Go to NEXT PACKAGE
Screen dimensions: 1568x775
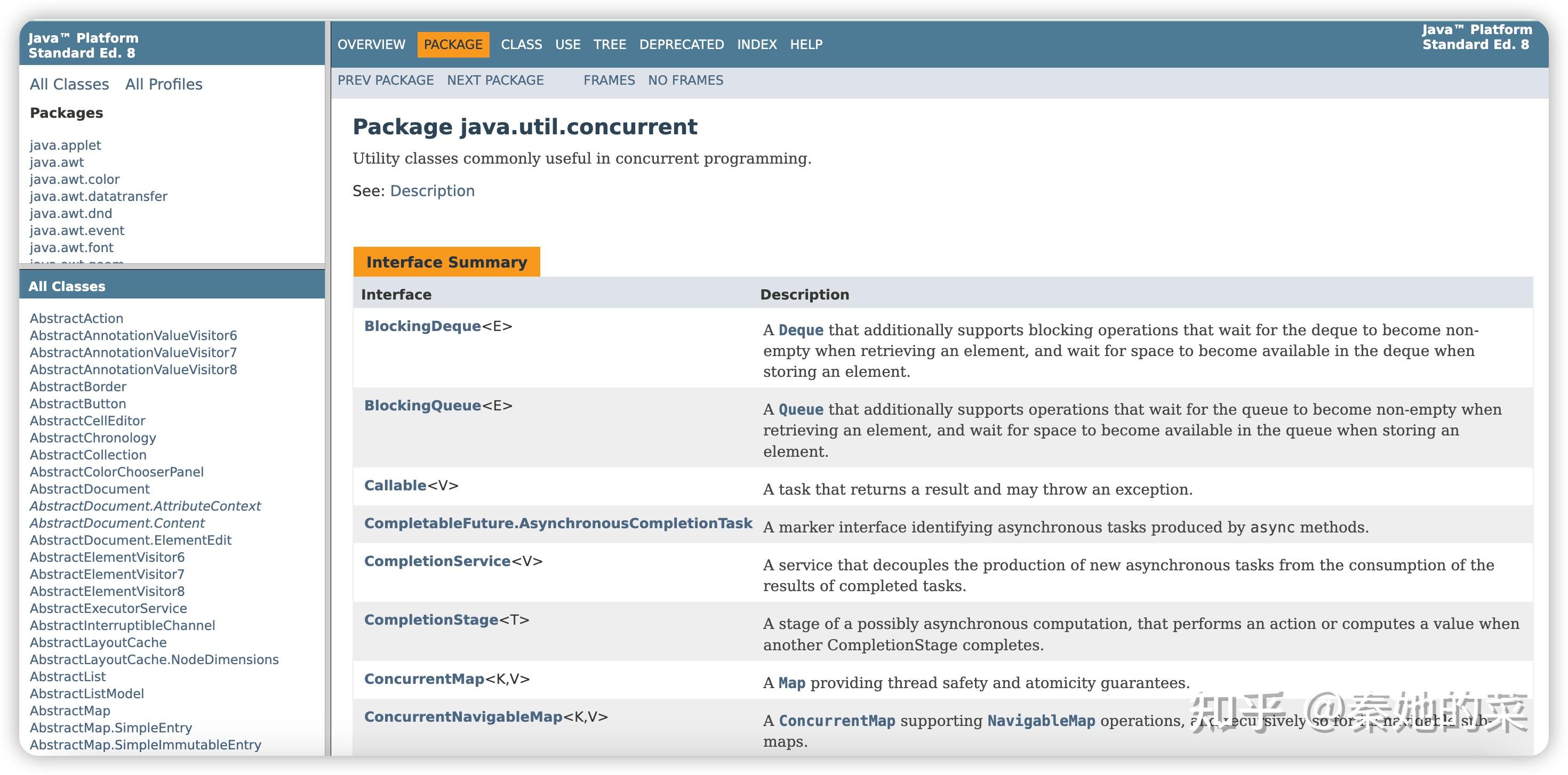click(x=495, y=80)
